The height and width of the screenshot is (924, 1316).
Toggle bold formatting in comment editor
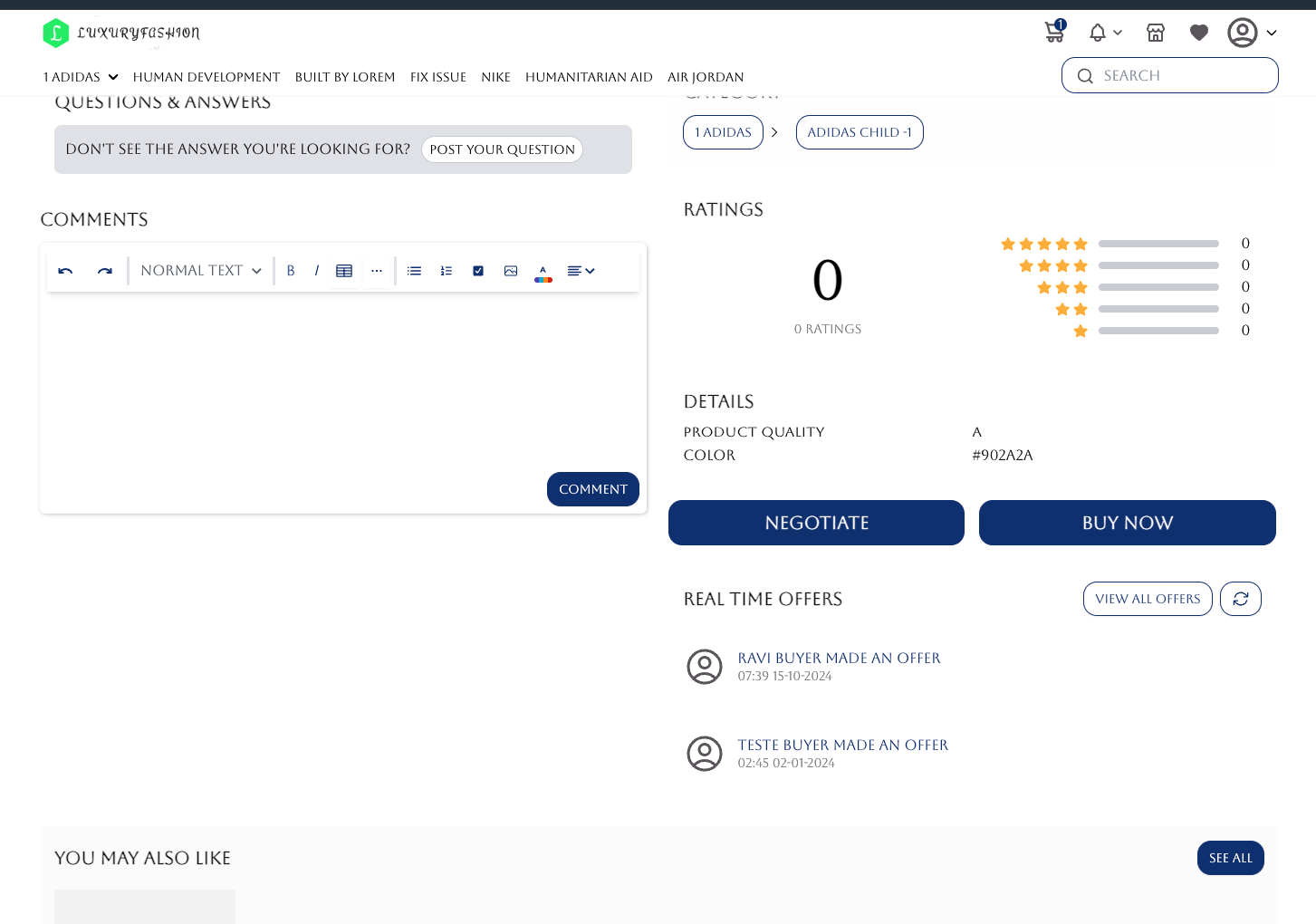coord(291,271)
